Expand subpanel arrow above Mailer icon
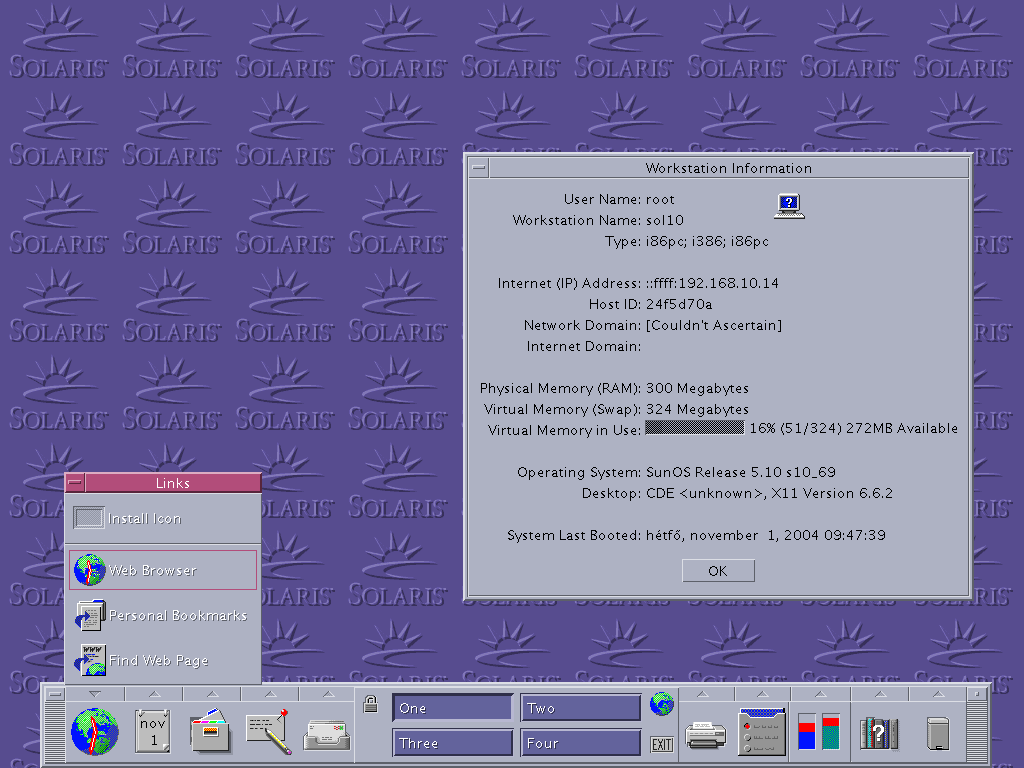Viewport: 1024px width, 768px height. click(328, 694)
